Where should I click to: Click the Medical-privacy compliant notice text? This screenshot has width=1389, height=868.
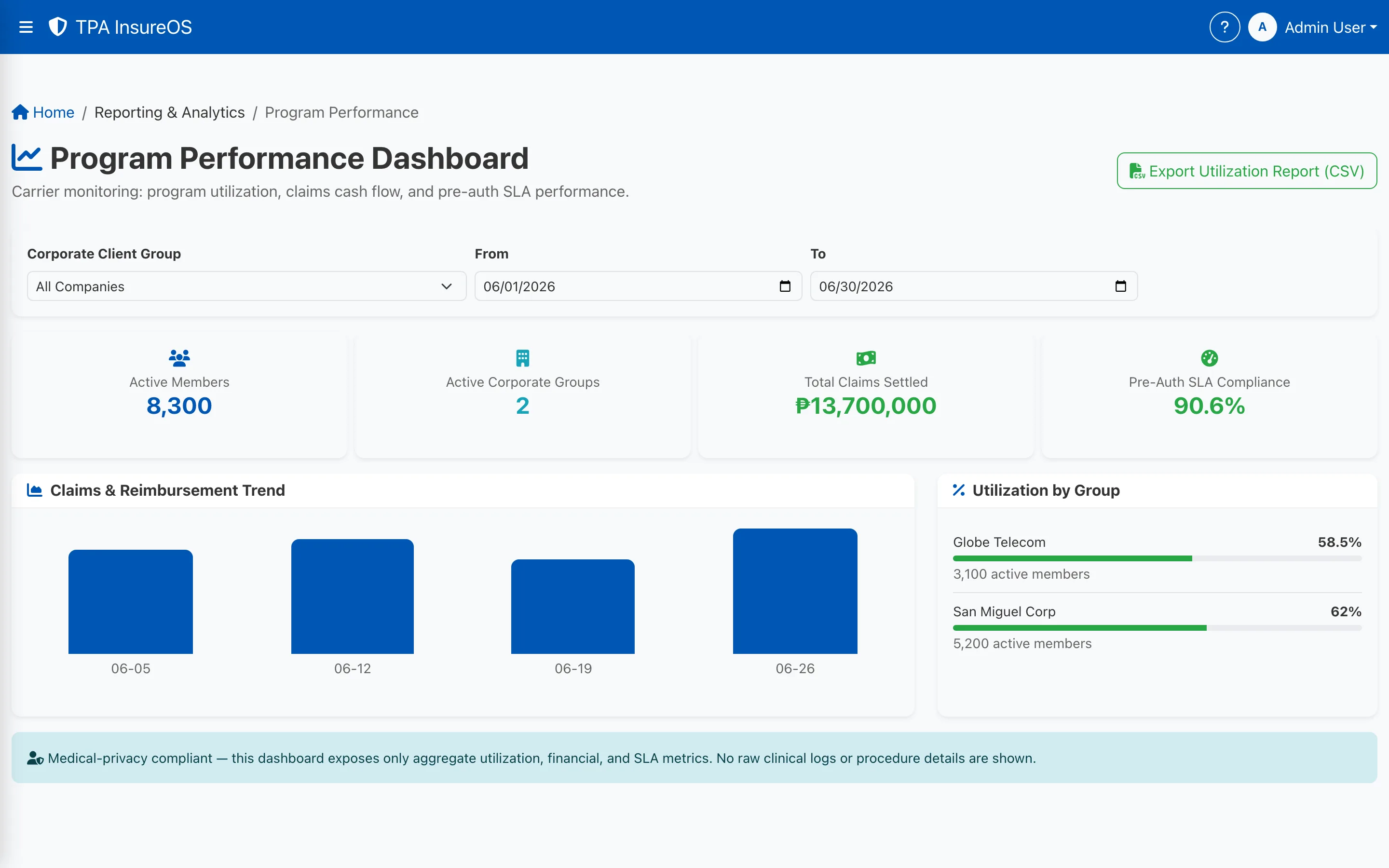pyautogui.click(x=542, y=759)
